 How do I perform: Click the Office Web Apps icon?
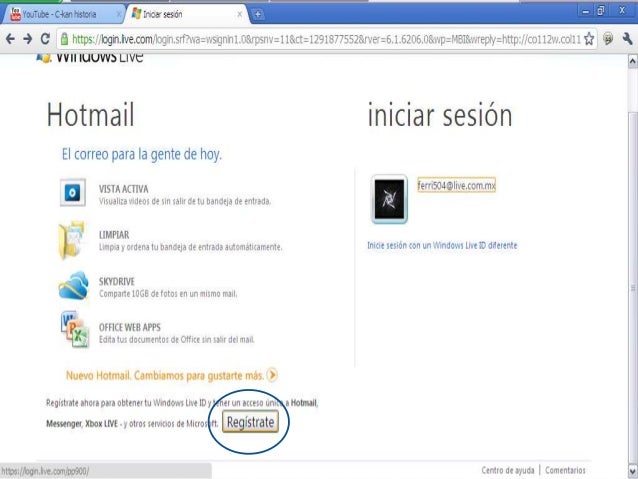75,329
